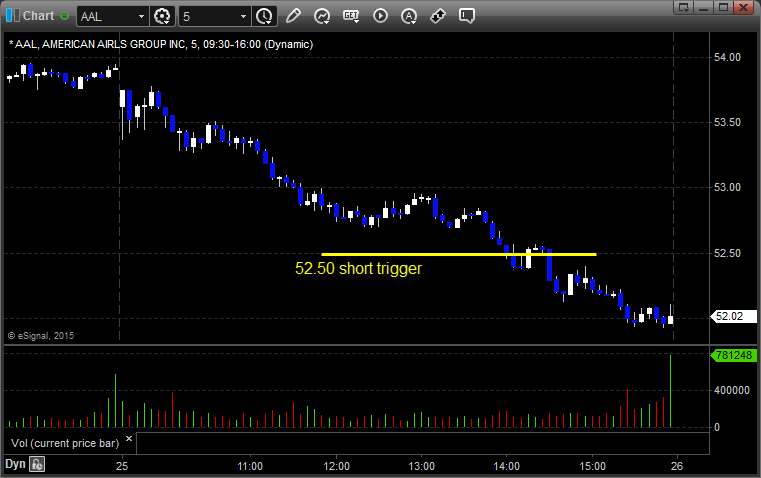This screenshot has height=478, width=761.
Task: Select the yellow 52.50 short trigger line
Action: [459, 254]
